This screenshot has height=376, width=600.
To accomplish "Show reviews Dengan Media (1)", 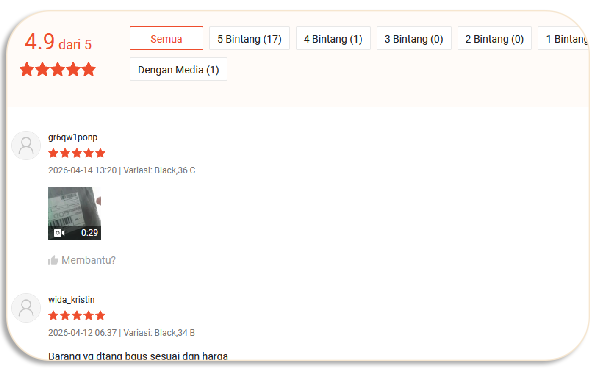I will [178, 69].
